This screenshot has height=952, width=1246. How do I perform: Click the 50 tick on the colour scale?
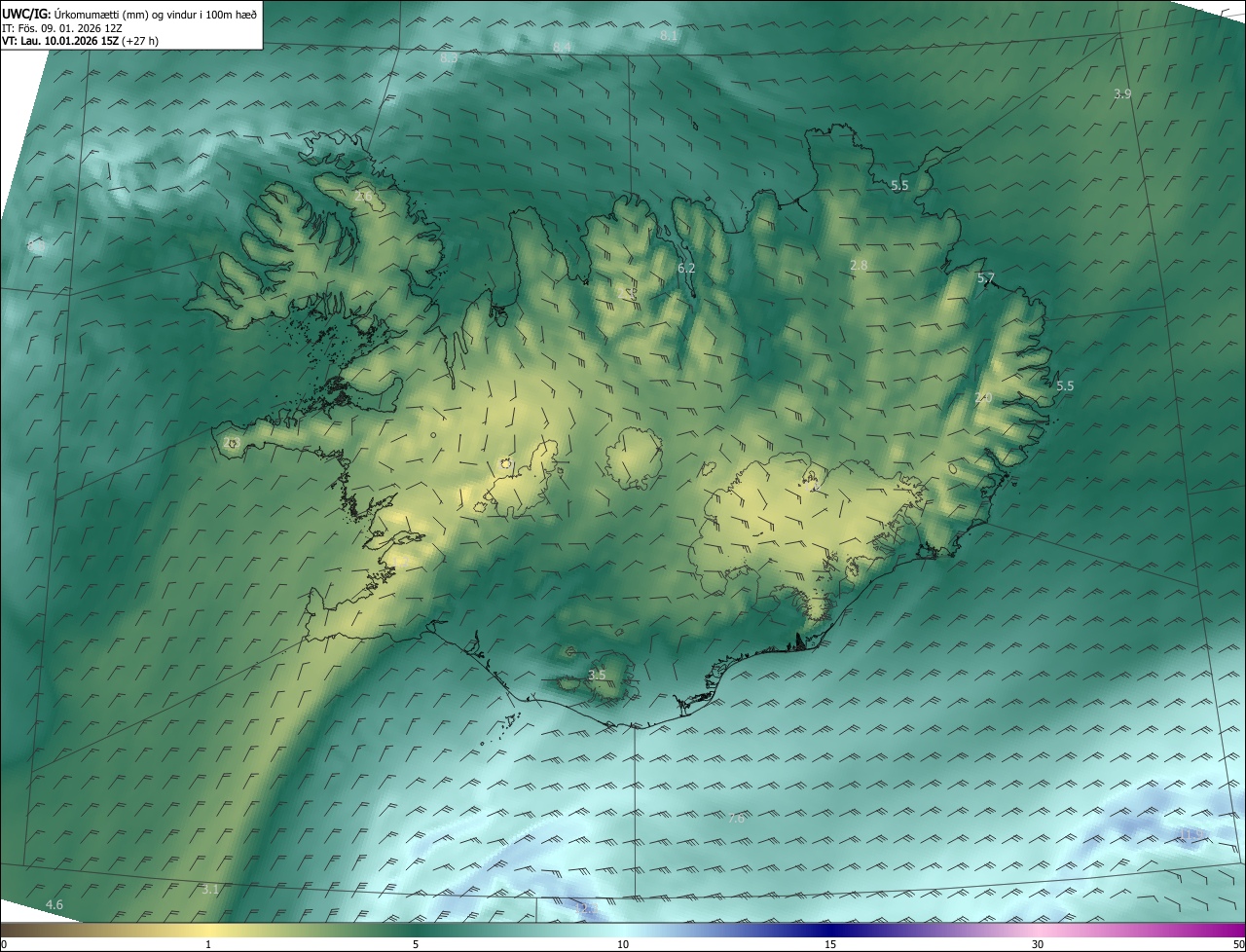[1238, 944]
